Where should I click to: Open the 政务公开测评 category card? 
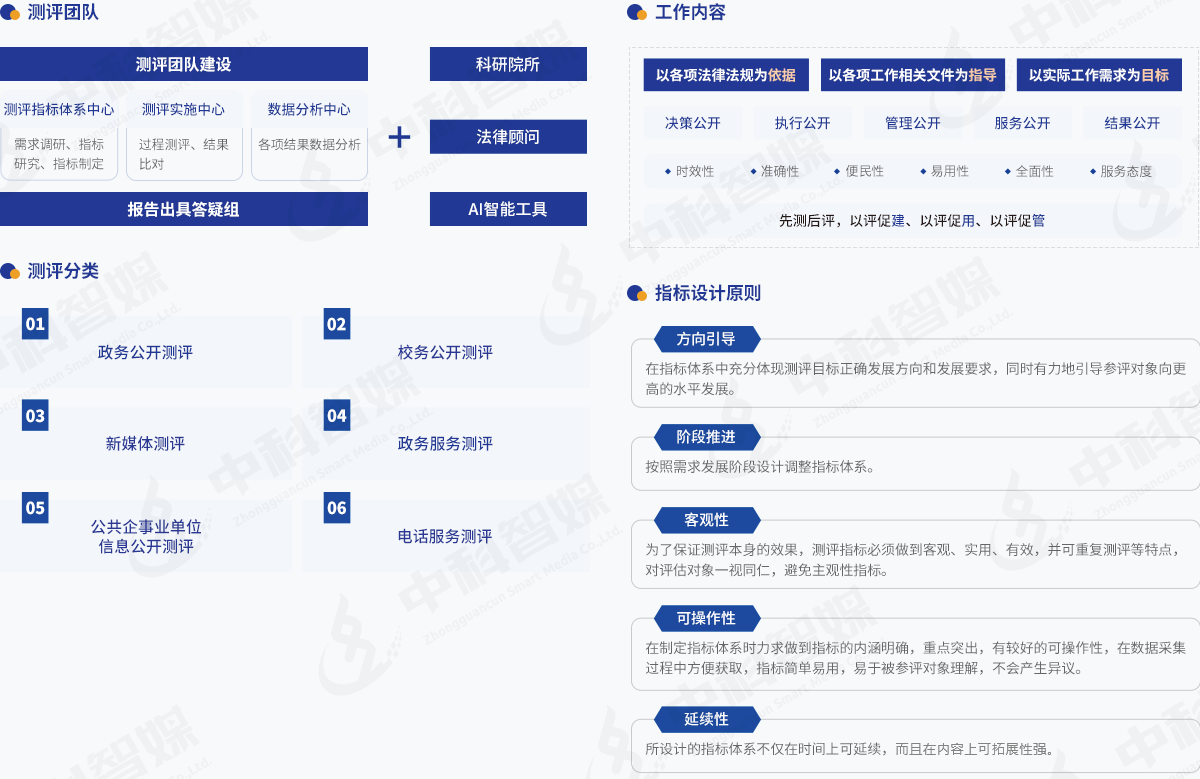[145, 352]
